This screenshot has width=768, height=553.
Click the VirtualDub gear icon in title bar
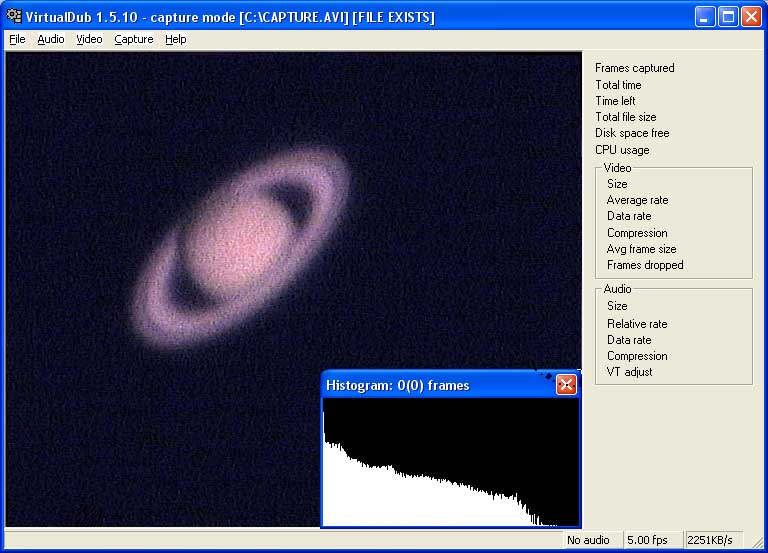(14, 16)
